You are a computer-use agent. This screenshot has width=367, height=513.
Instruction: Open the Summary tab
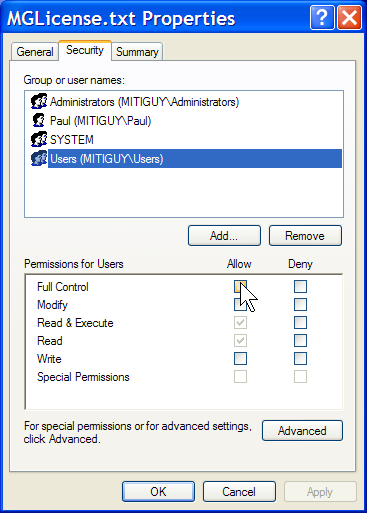(137, 52)
